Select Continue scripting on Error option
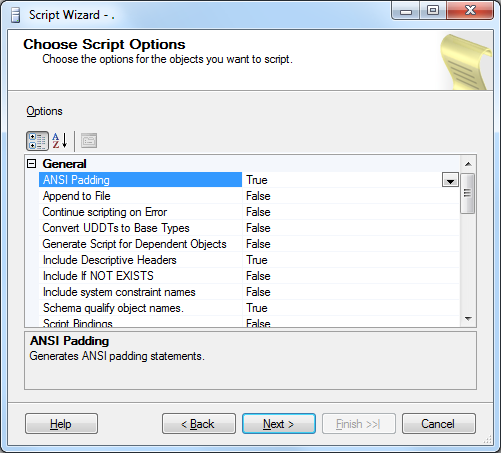This screenshot has height=453, width=501. click(x=140, y=212)
